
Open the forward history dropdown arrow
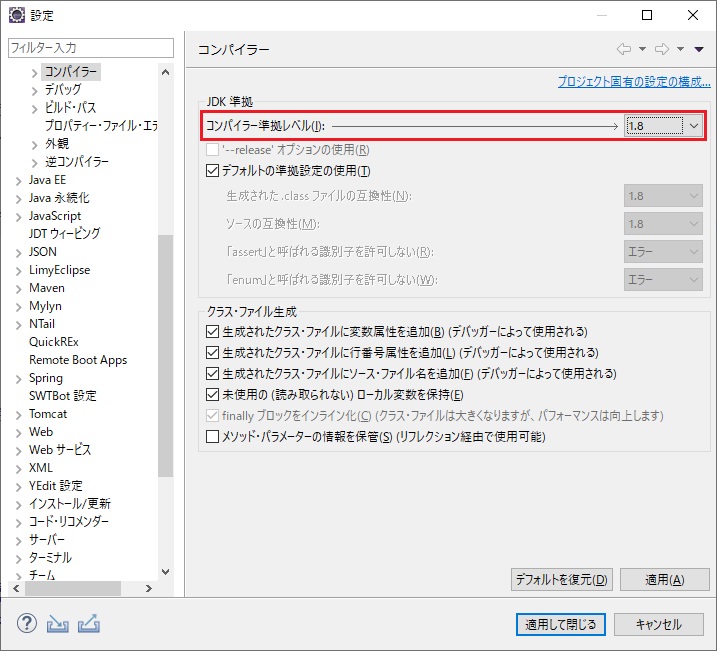(680, 49)
